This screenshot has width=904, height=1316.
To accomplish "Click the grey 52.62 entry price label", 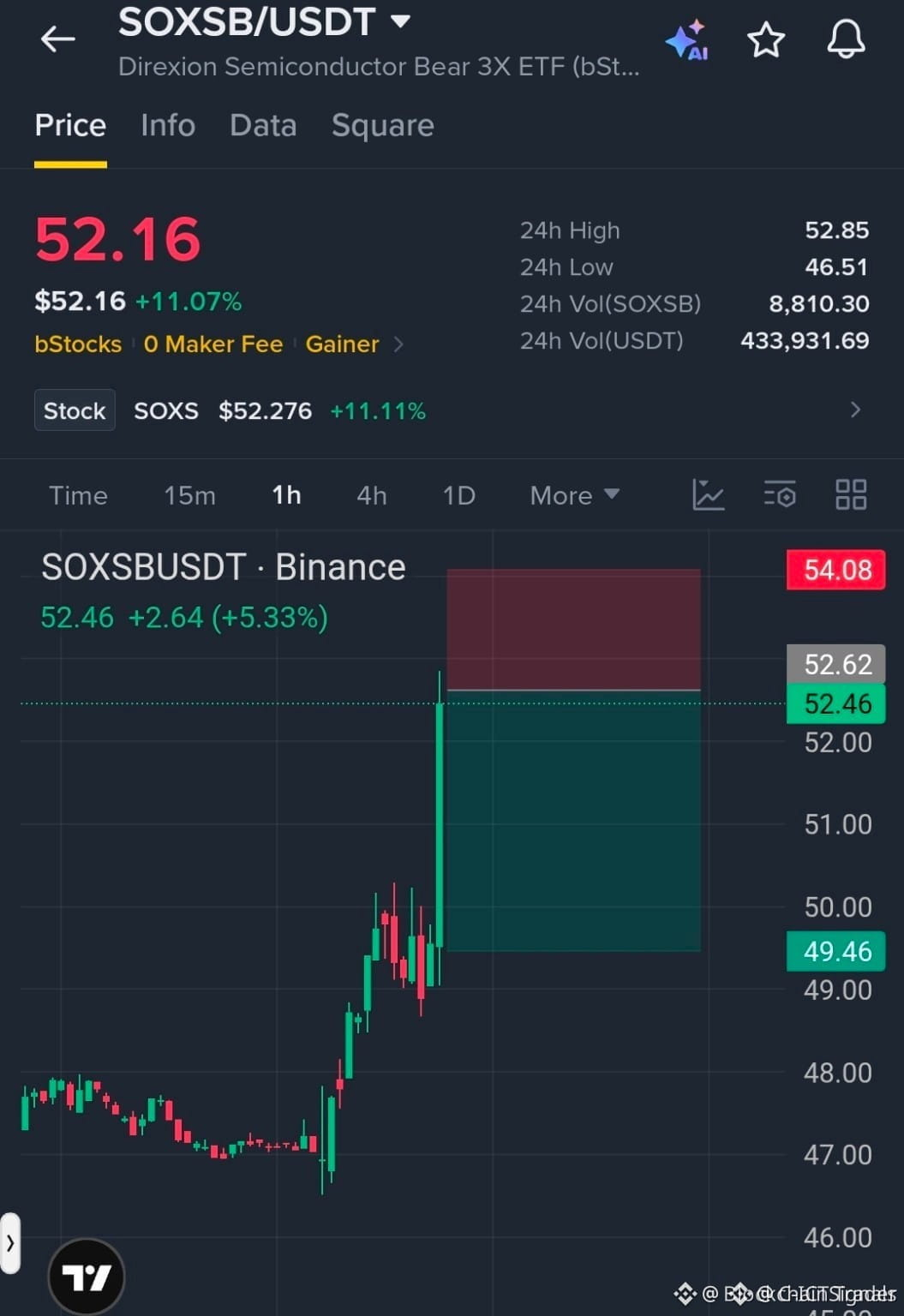I will click(x=836, y=664).
